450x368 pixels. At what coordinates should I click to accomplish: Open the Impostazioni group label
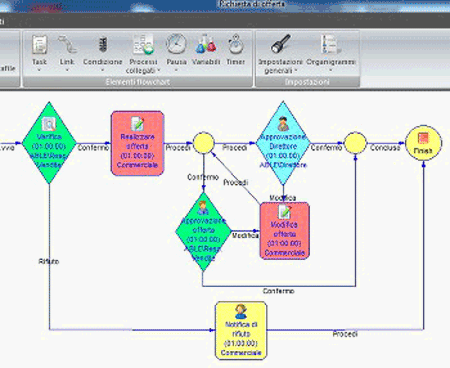pos(307,82)
